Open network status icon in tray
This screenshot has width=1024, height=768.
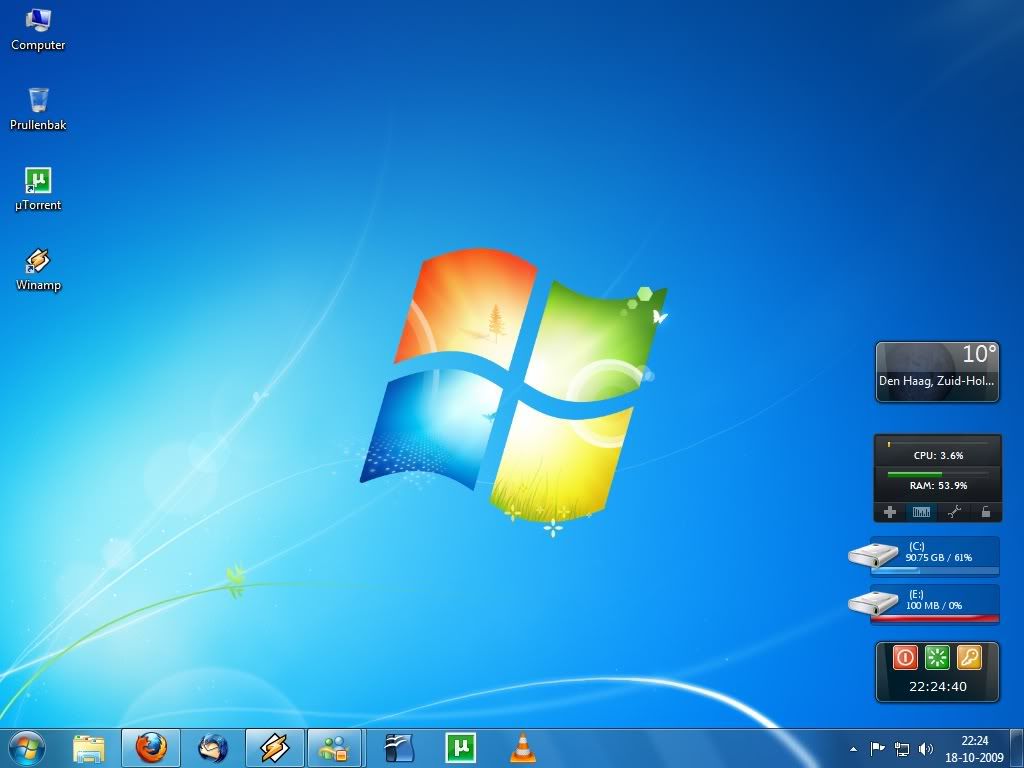(902, 748)
